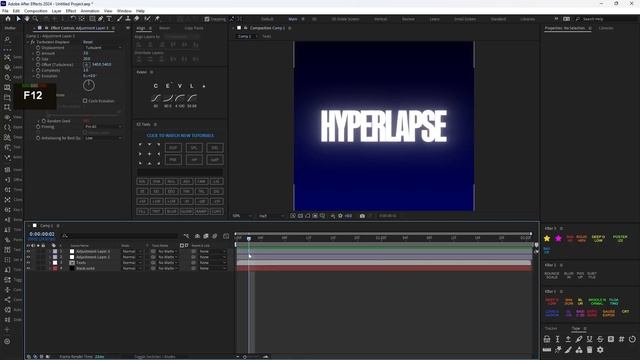Switch to the Align panel tab
Screen dimensions: 640x360
point(141,28)
